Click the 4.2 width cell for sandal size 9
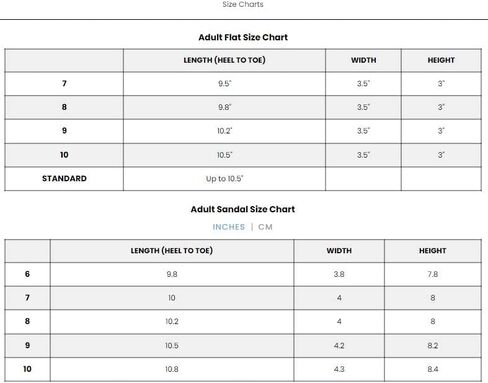488x383 pixels. point(339,345)
